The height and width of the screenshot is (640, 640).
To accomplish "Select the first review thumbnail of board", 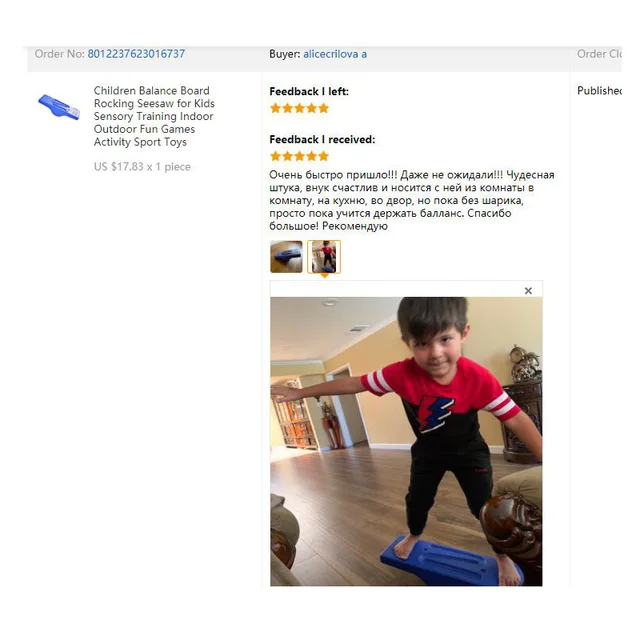I will [x=286, y=257].
